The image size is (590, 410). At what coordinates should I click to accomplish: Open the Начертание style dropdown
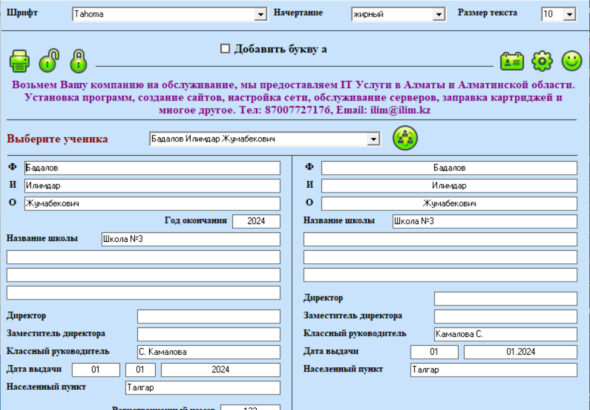pos(438,14)
